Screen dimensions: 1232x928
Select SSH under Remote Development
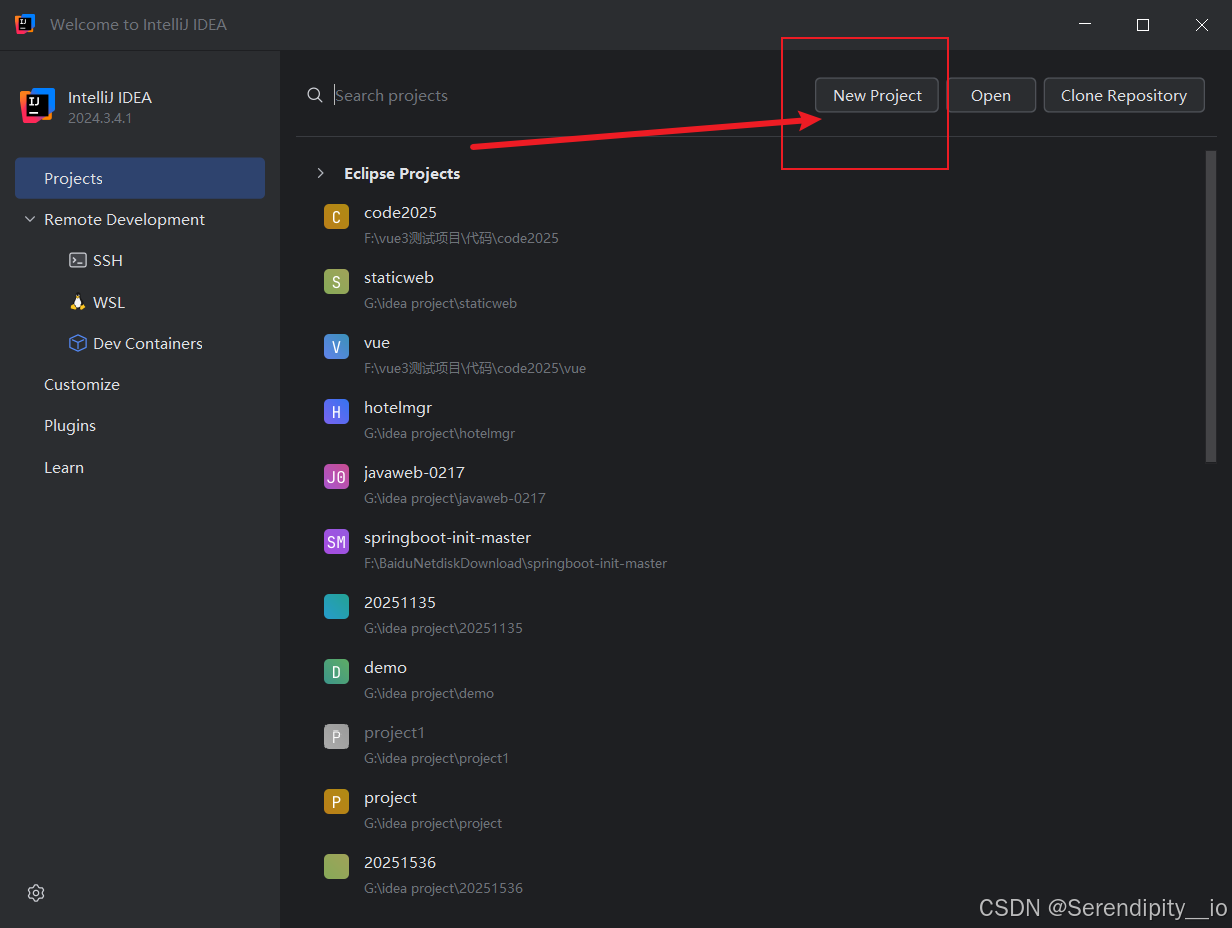[108, 260]
